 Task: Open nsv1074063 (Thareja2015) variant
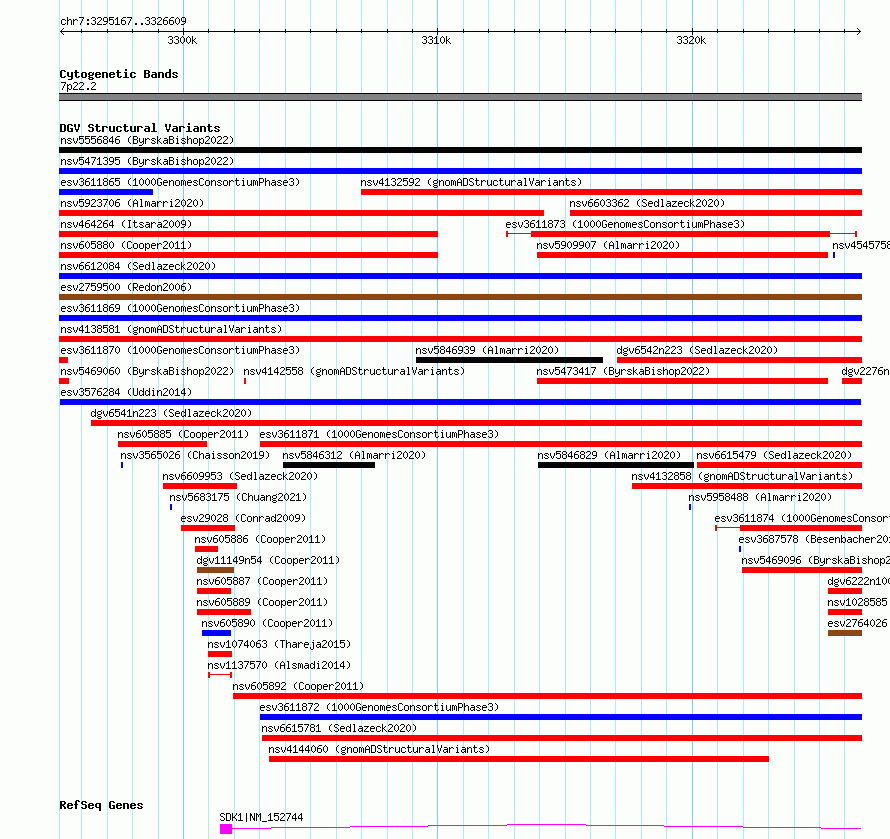279,644
